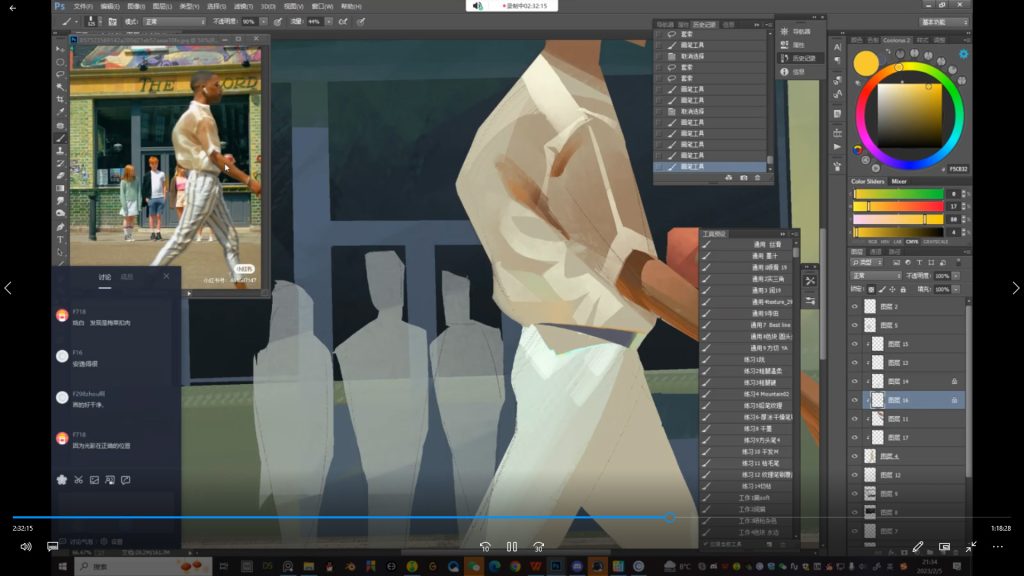Click the pen annotation icon in video player
This screenshot has height=576, width=1024.
tap(918, 547)
